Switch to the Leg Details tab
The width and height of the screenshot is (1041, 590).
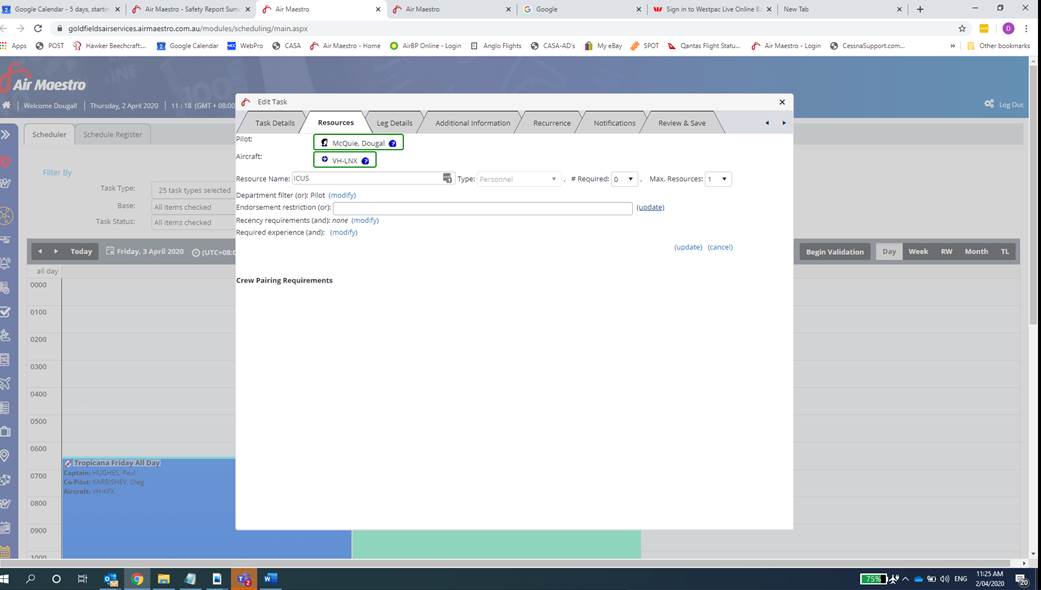(x=394, y=123)
